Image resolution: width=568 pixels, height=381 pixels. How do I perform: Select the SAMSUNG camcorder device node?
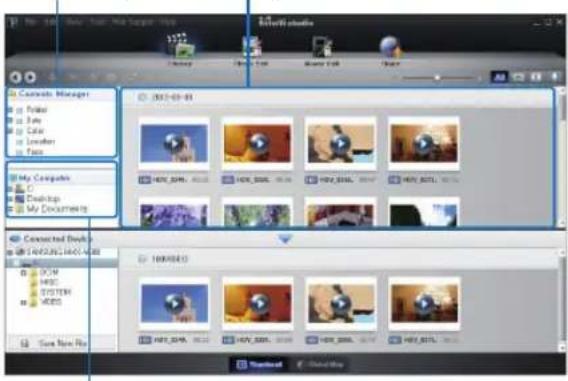(63, 252)
